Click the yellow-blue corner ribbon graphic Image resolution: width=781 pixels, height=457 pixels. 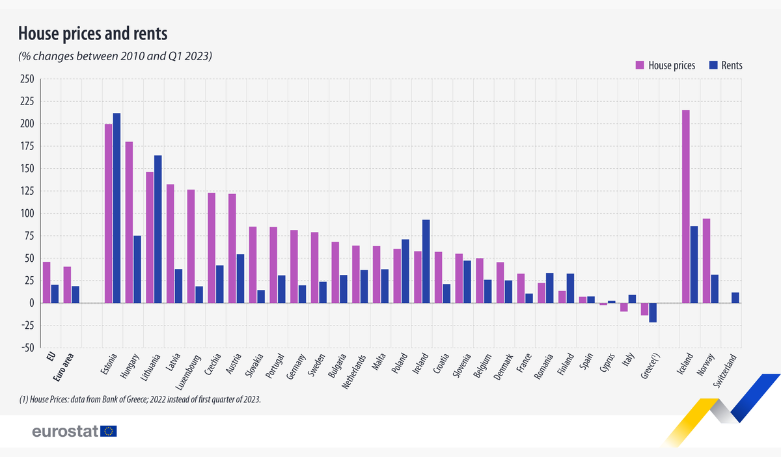click(722, 409)
